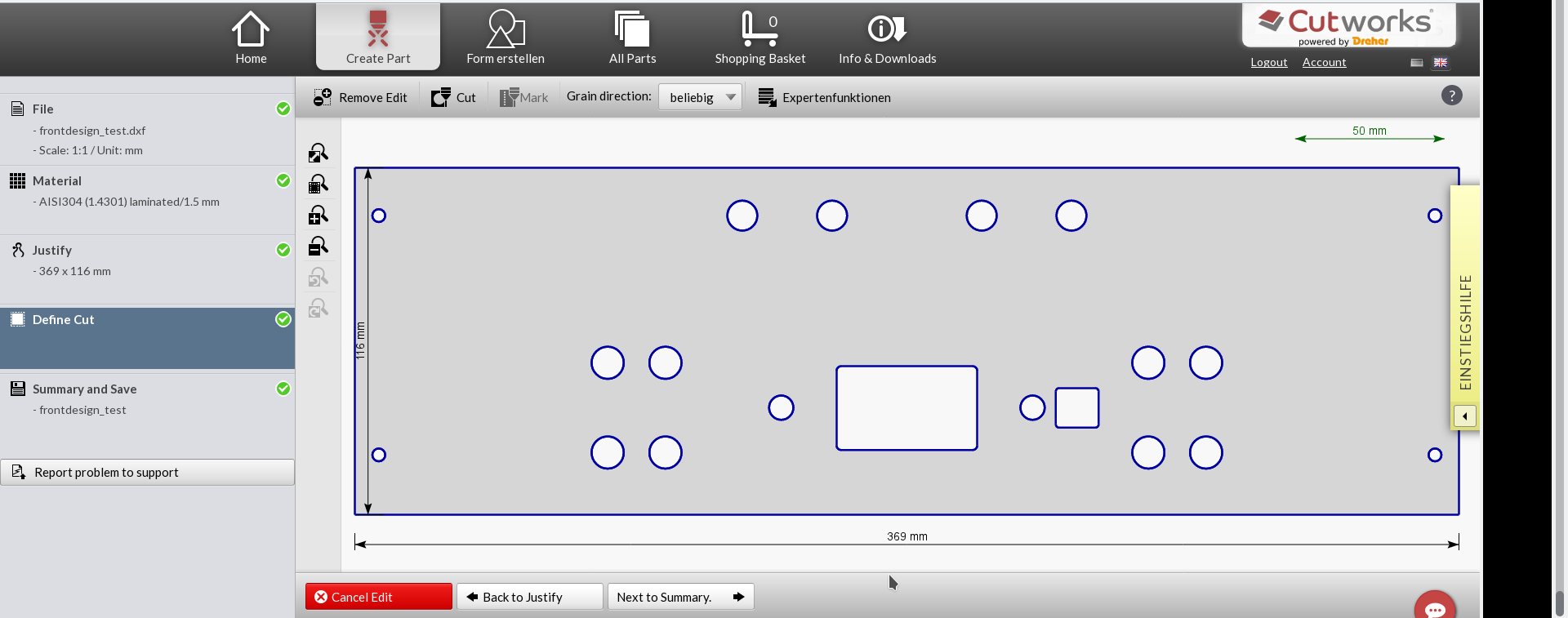The height and width of the screenshot is (618, 1568).
Task: Zoom to fit the drawing
Action: pos(318,153)
